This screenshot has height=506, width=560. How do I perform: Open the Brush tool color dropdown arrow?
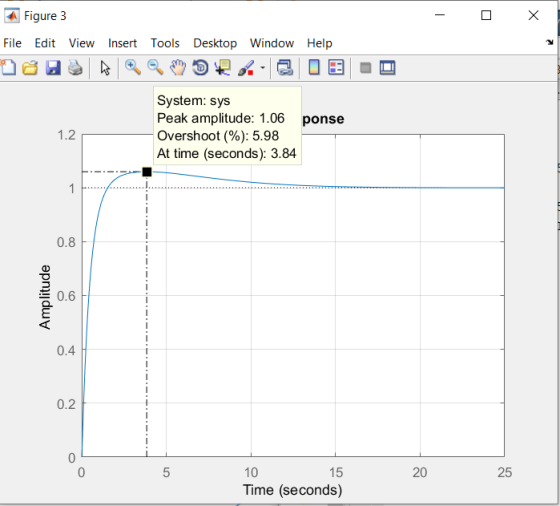coord(262,67)
